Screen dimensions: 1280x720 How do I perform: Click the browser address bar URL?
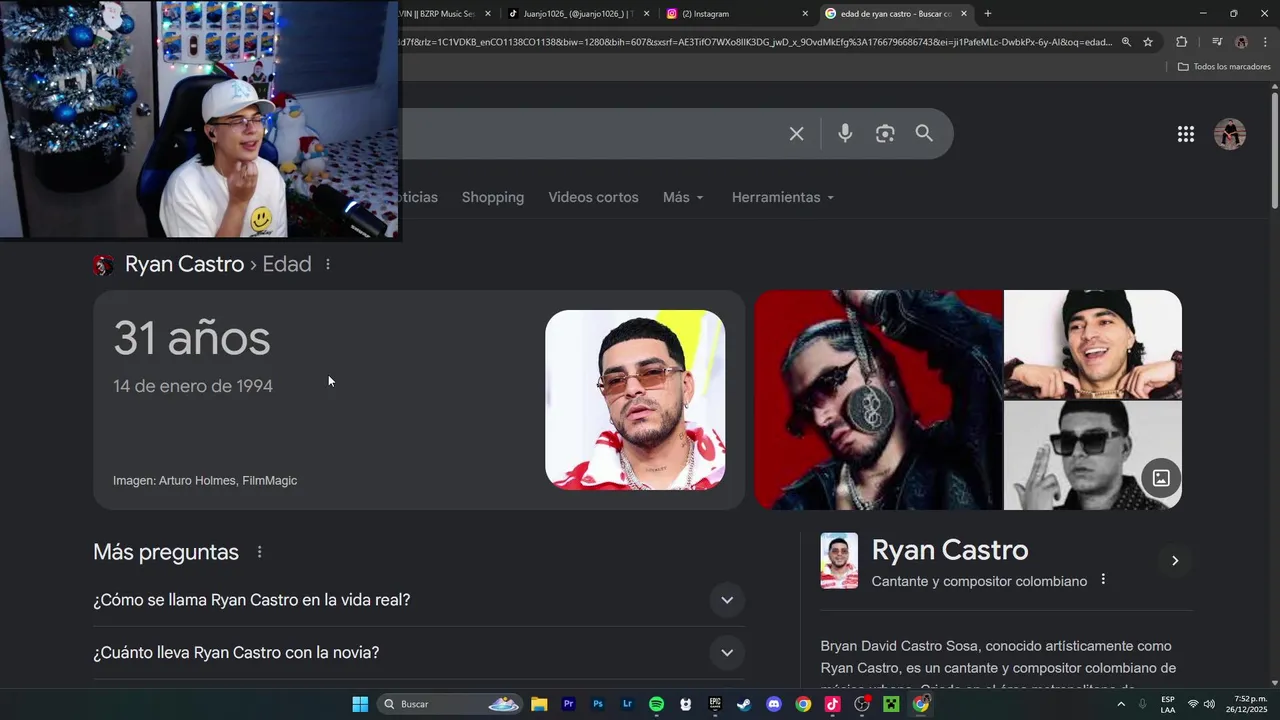pyautogui.click(x=755, y=42)
